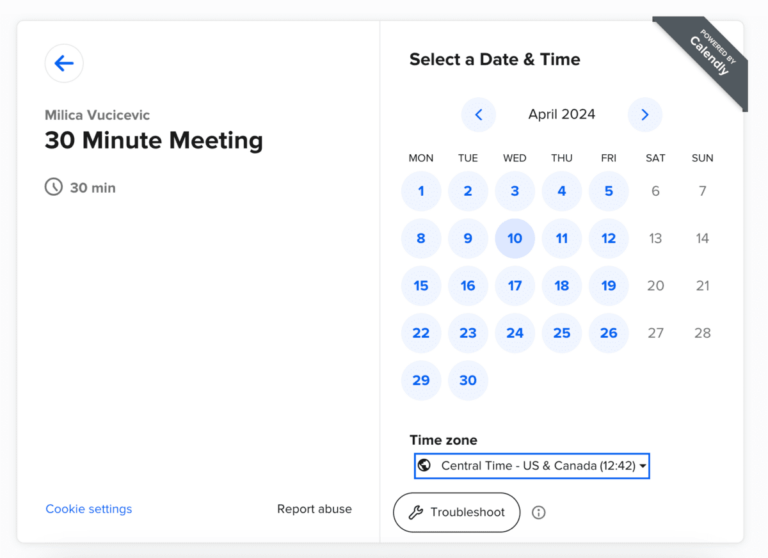This screenshot has width=768, height=558.
Task: Select April 8 on the calendar
Action: (421, 239)
